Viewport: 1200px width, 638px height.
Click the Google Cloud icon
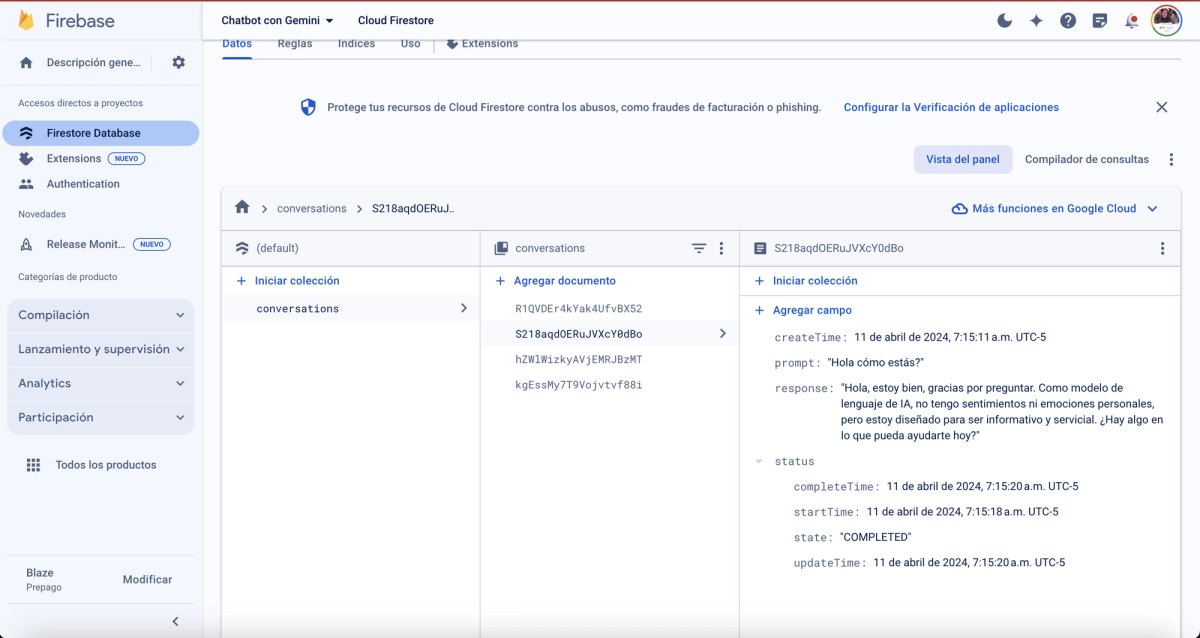click(x=959, y=209)
